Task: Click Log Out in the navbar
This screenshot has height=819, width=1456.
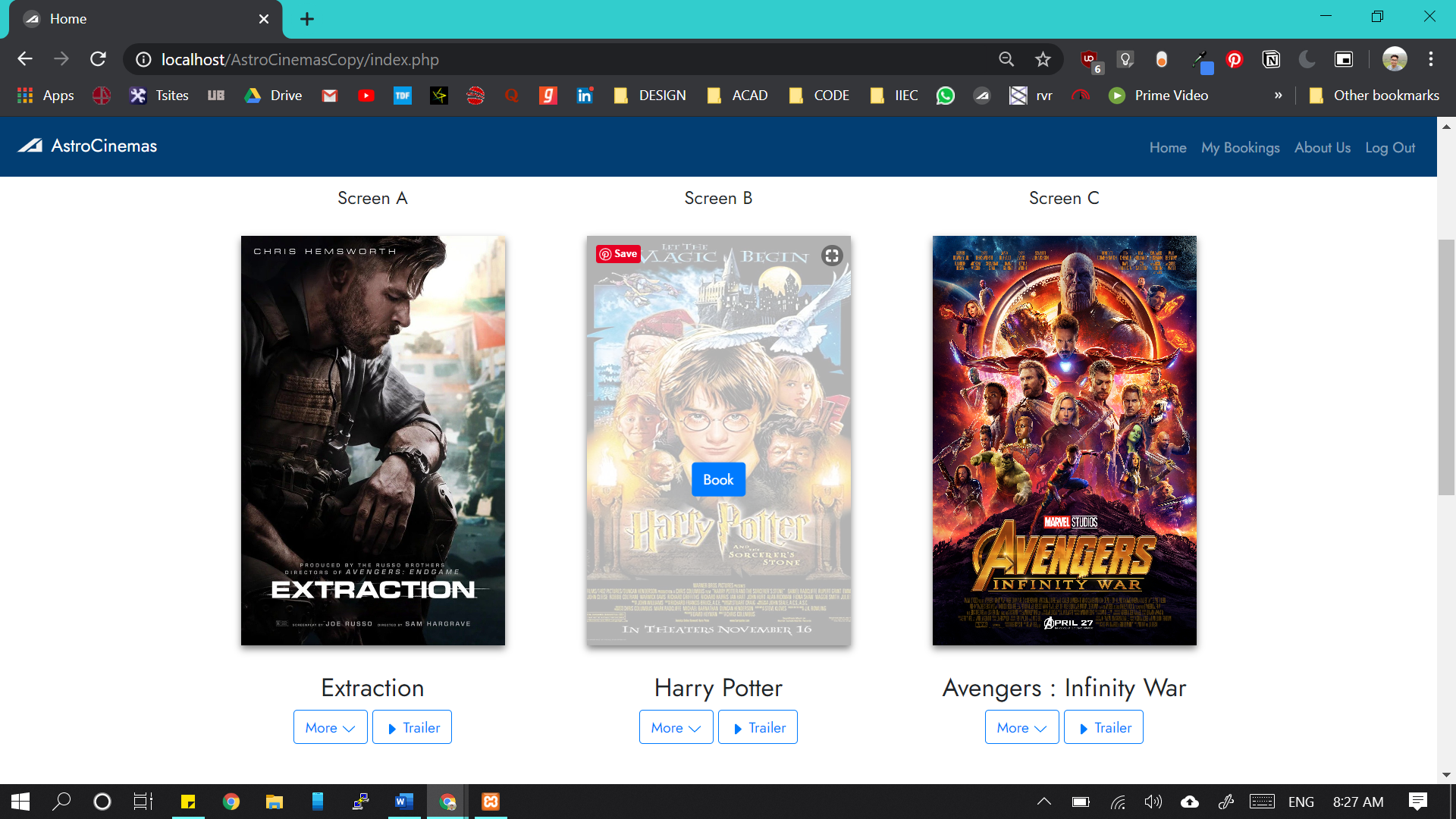Action: [x=1390, y=147]
